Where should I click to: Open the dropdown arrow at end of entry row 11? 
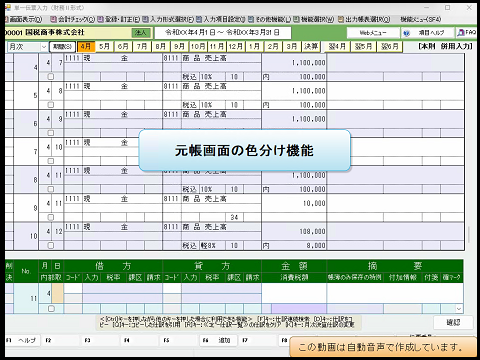[459, 309]
